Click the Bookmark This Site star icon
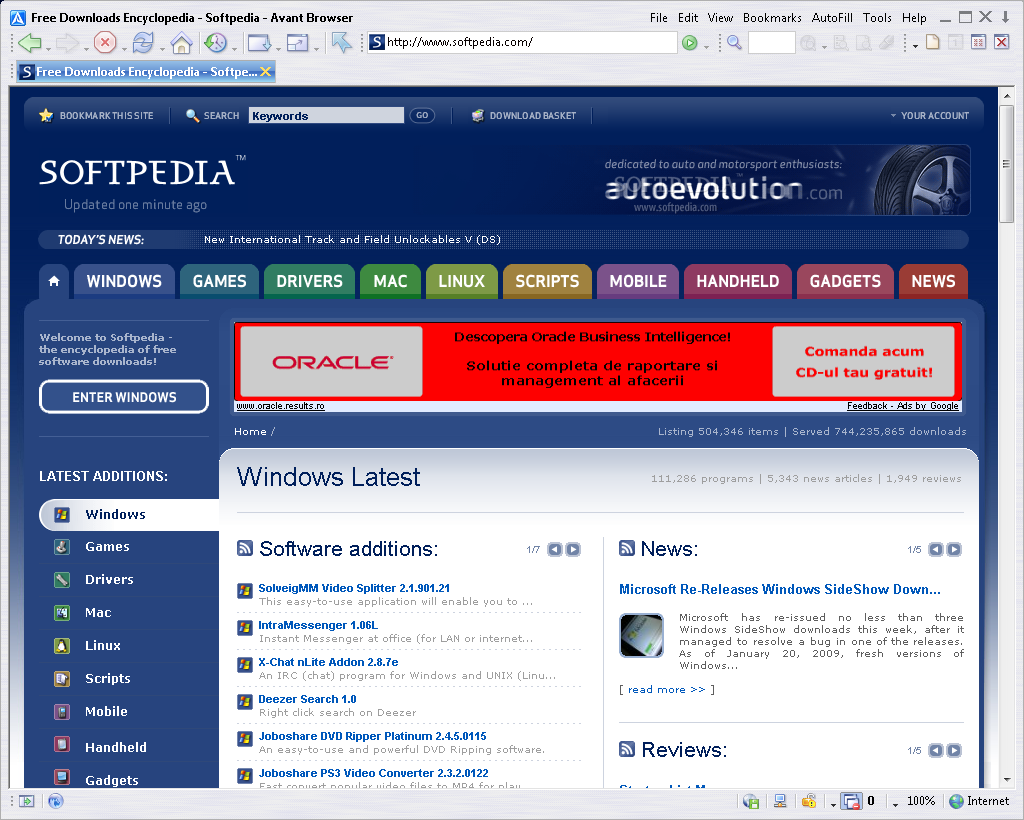Image resolution: width=1024 pixels, height=820 pixels. pyautogui.click(x=46, y=116)
